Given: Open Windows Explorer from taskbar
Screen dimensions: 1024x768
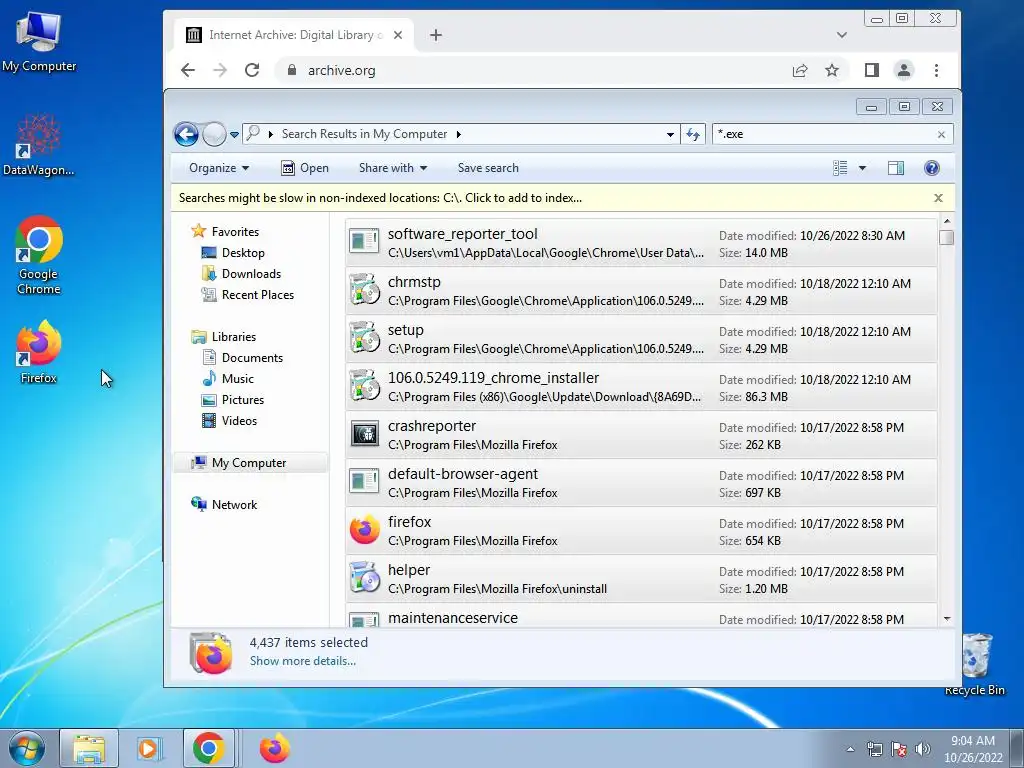Looking at the screenshot, I should [89, 748].
